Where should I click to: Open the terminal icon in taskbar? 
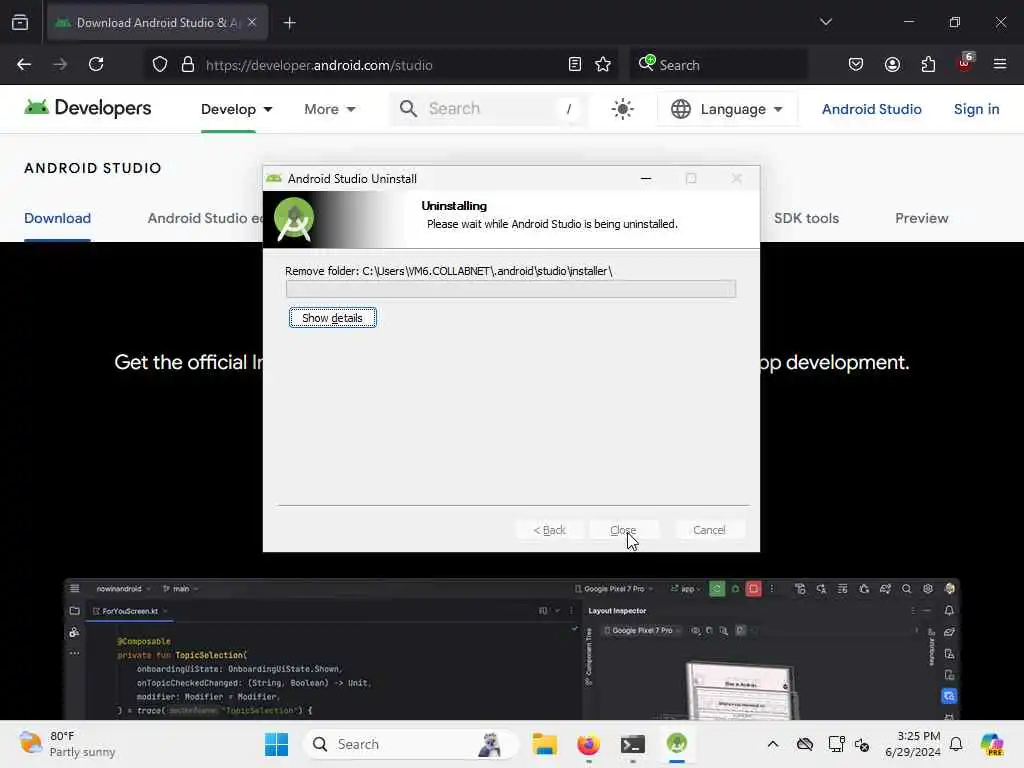click(632, 744)
